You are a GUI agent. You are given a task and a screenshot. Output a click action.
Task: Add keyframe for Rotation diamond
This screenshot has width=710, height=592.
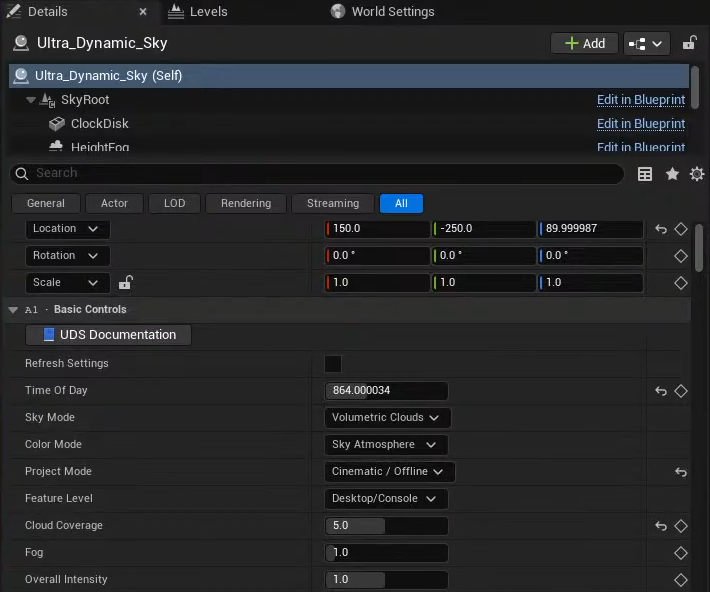tap(681, 256)
